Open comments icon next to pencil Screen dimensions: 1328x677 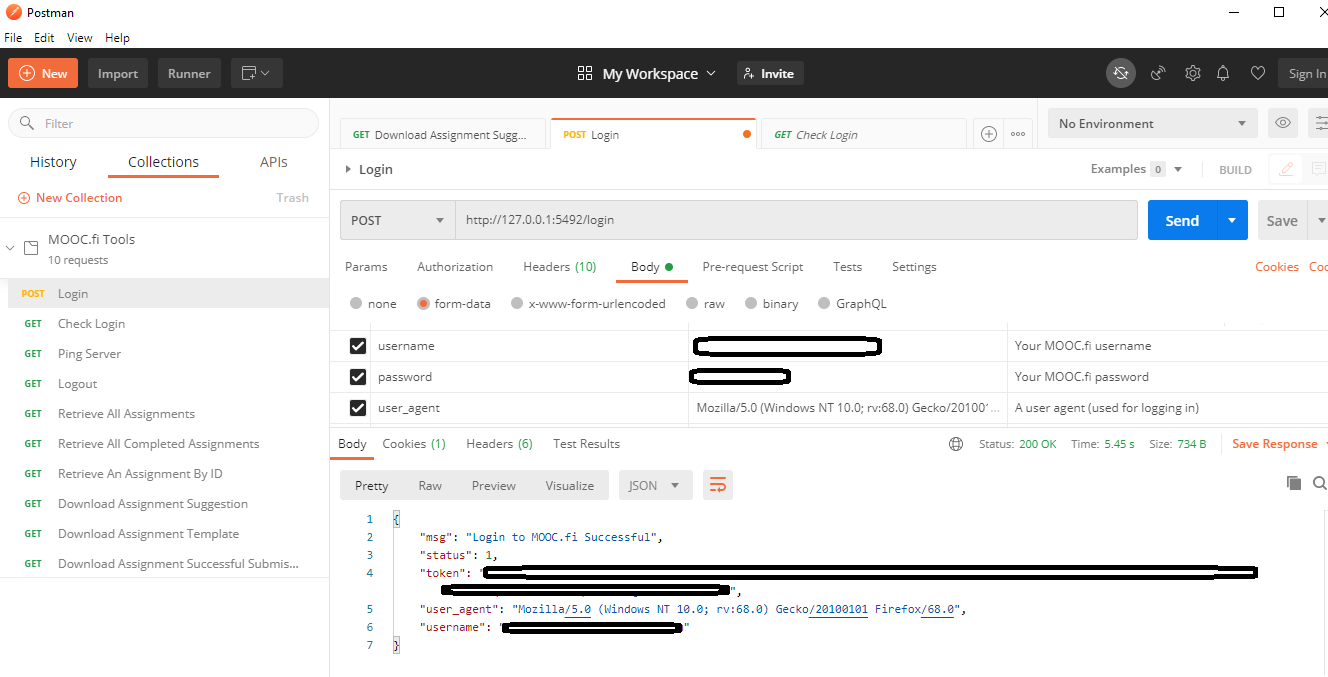[1317, 169]
